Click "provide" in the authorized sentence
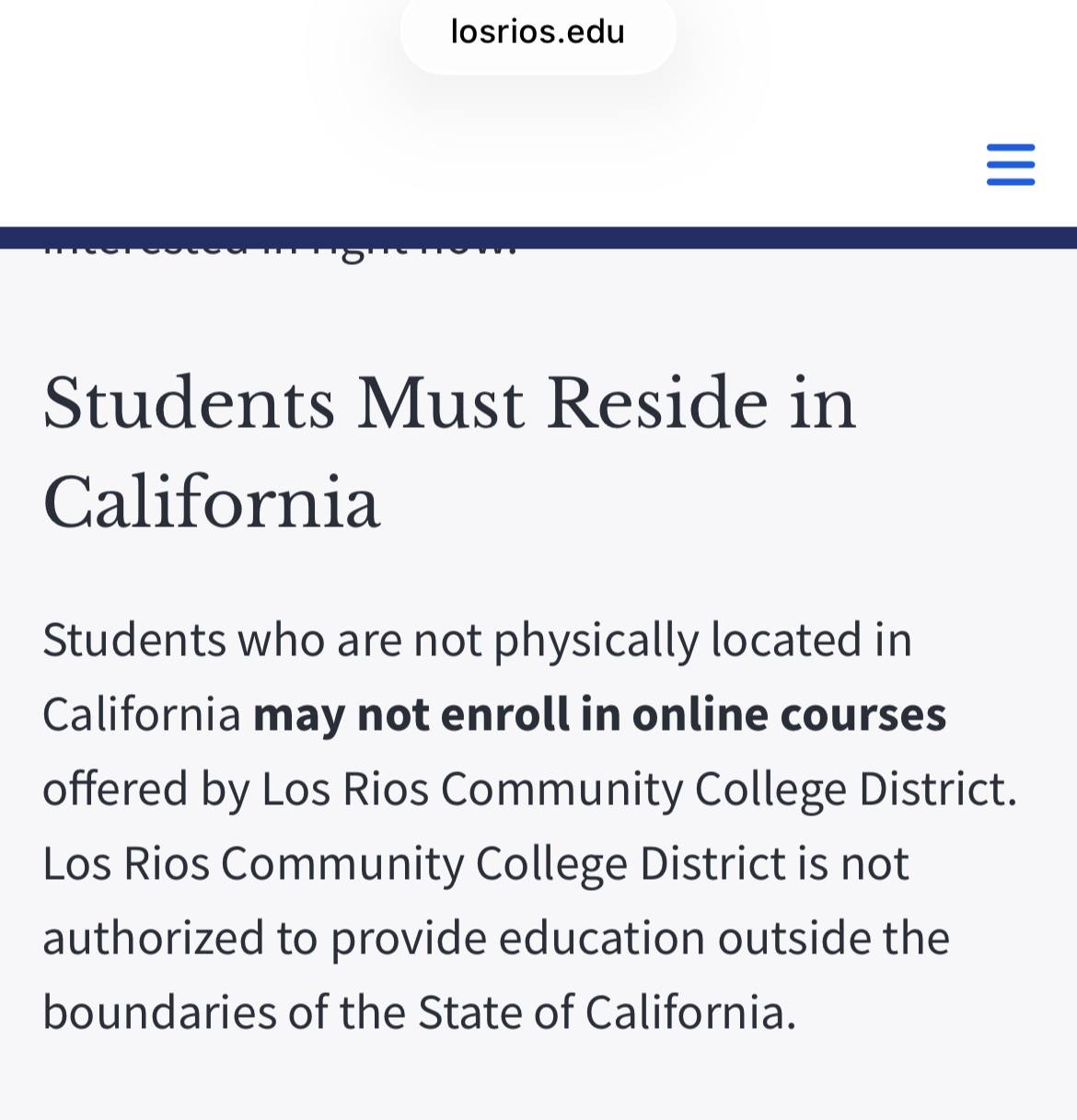This screenshot has width=1077, height=1120. (409, 938)
